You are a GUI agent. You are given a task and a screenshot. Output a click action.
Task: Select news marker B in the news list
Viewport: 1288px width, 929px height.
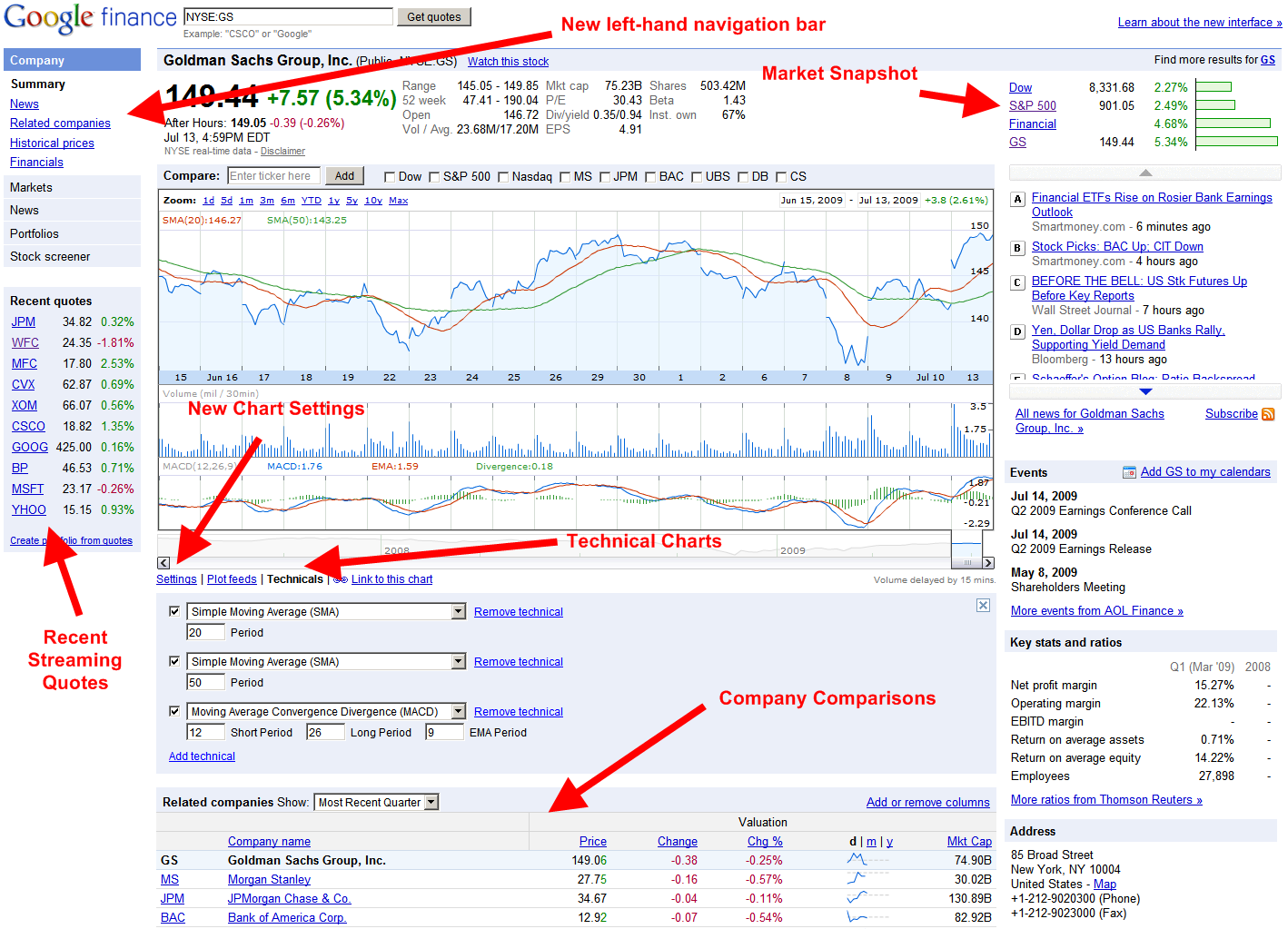pyautogui.click(x=1017, y=248)
